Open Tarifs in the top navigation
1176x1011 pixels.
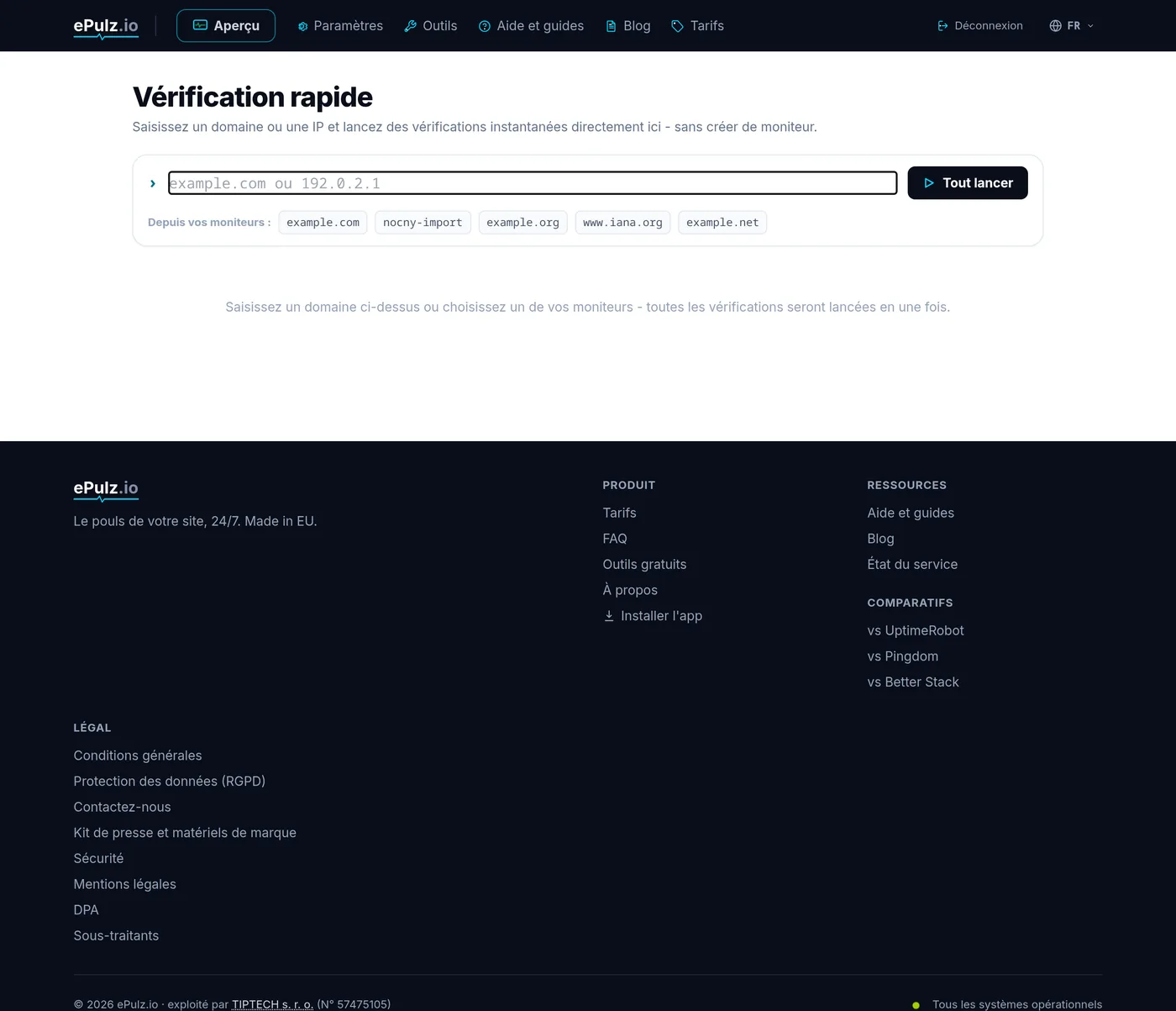(x=698, y=26)
